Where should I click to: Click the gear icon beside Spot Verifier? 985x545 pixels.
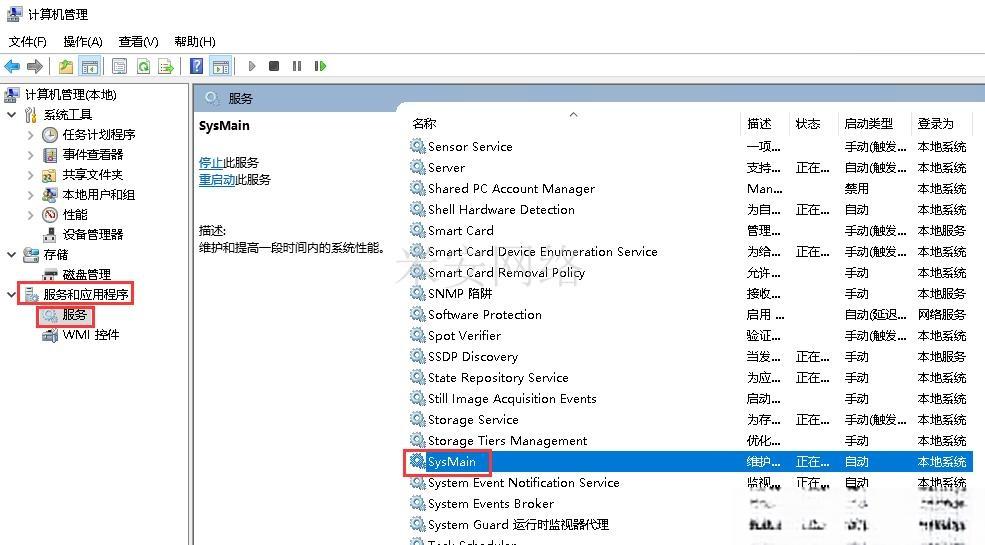(x=417, y=335)
